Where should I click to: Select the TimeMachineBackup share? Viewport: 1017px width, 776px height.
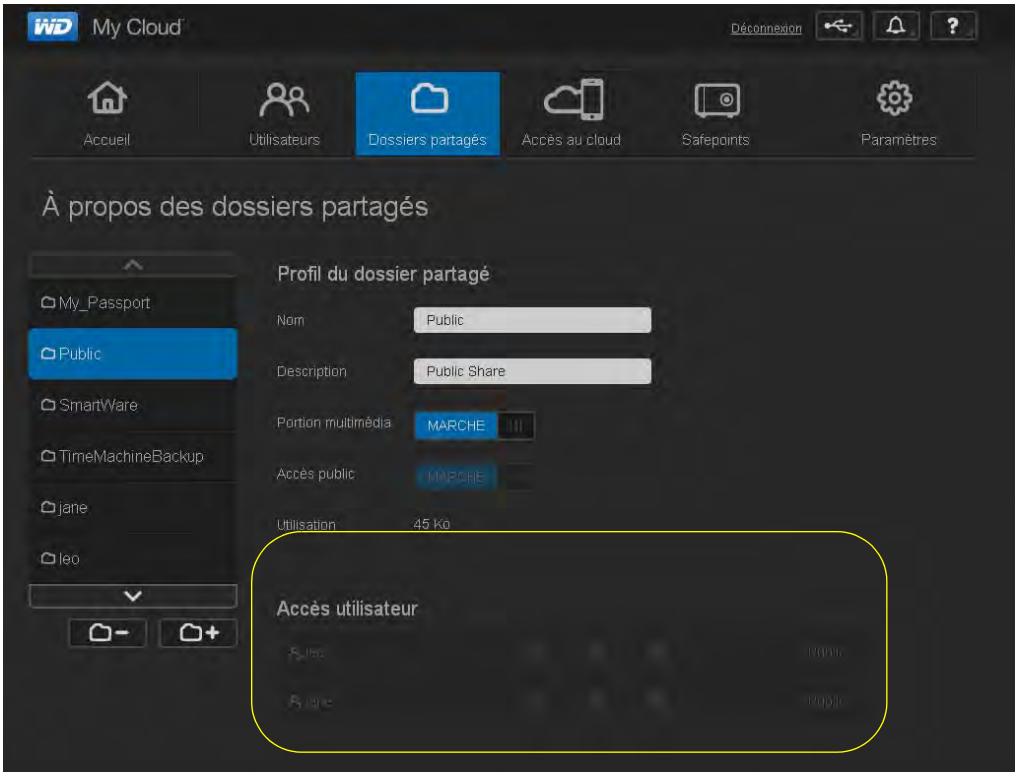pos(133,456)
